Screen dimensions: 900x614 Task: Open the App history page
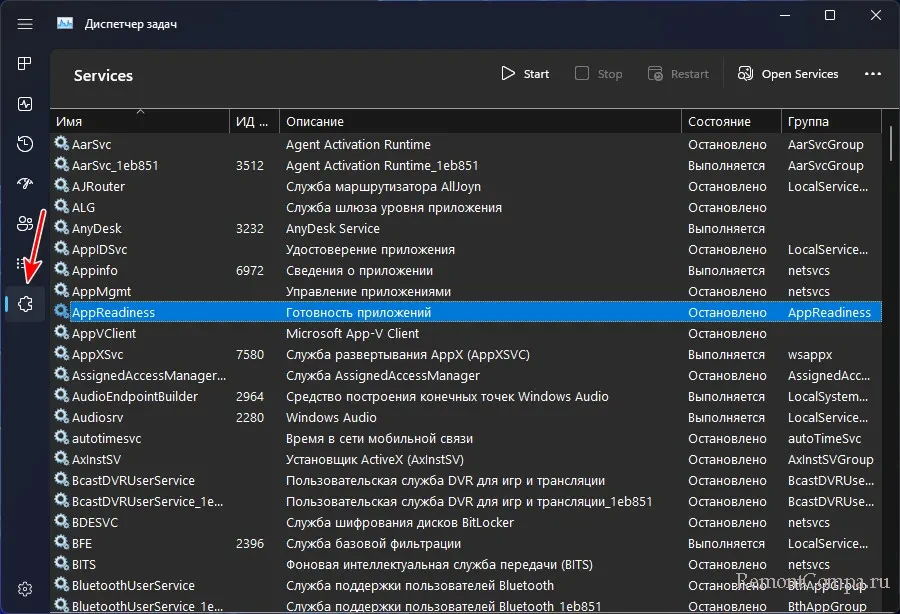(x=25, y=144)
